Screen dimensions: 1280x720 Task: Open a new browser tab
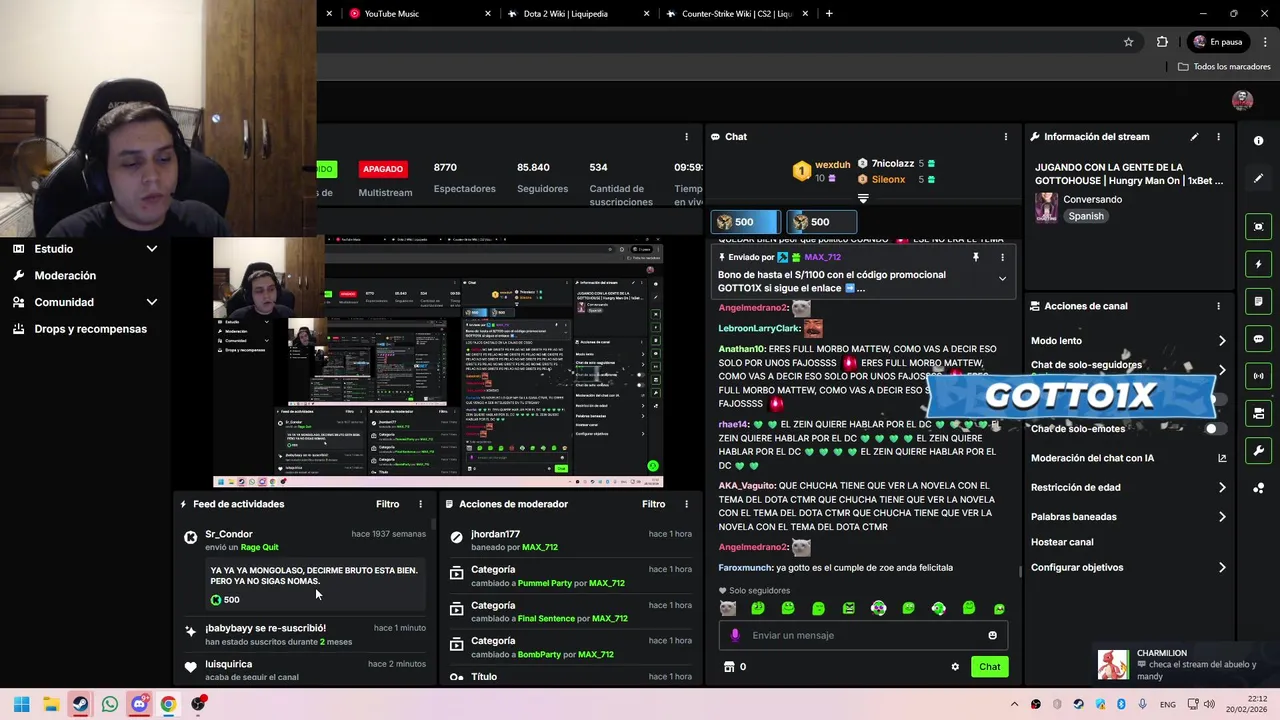click(829, 14)
